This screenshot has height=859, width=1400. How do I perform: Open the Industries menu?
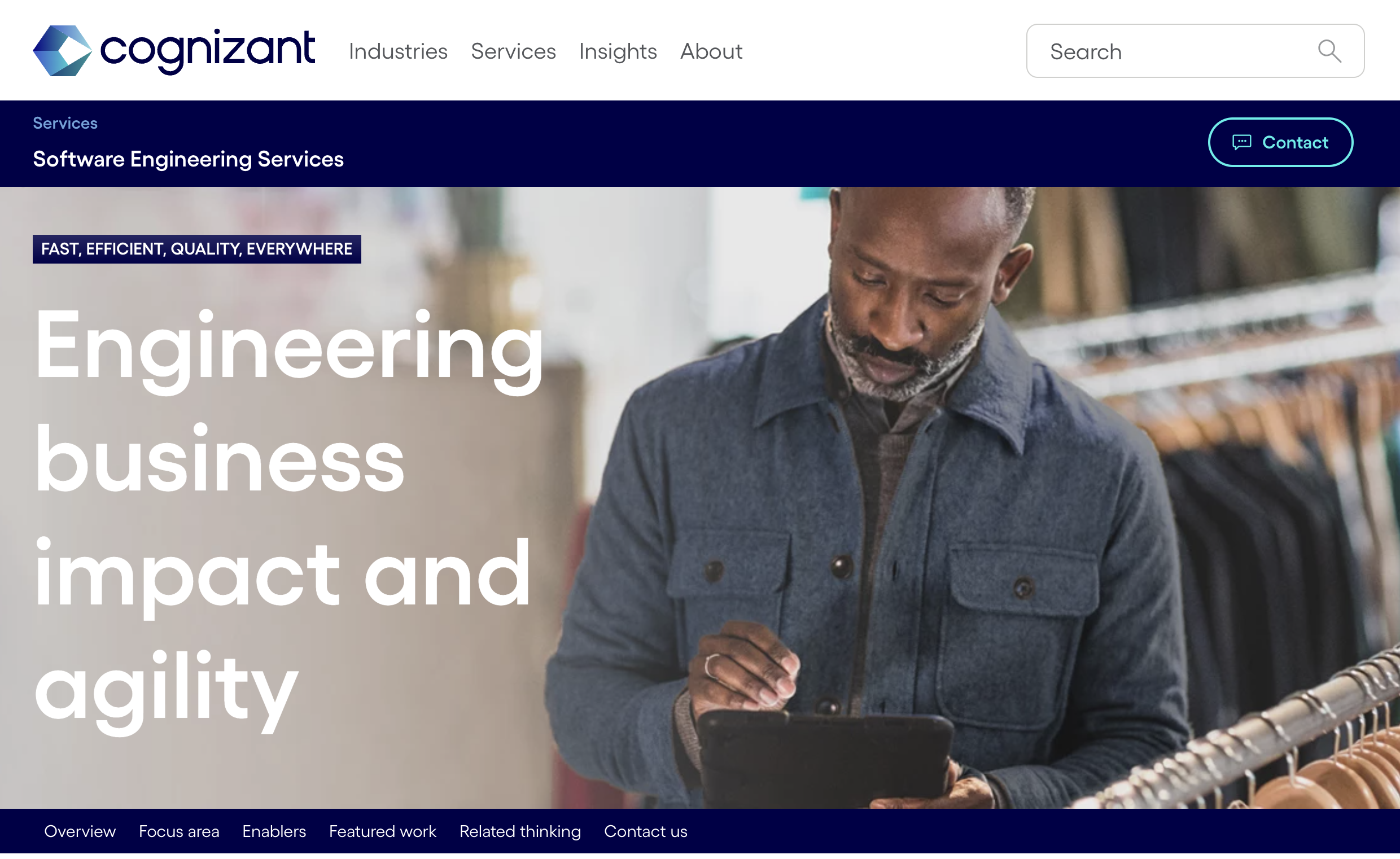click(399, 51)
